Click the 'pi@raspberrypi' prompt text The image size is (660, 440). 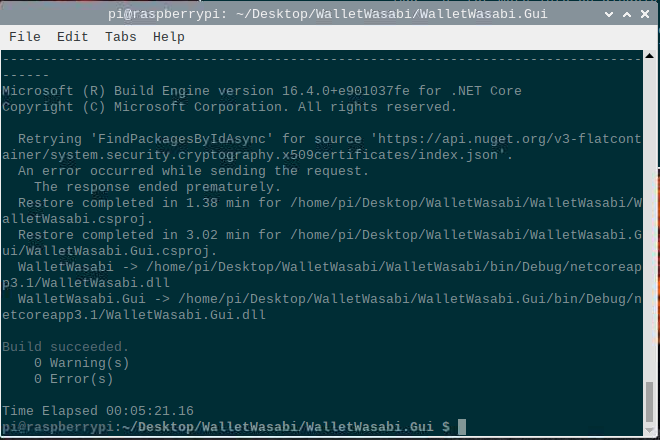click(58, 427)
